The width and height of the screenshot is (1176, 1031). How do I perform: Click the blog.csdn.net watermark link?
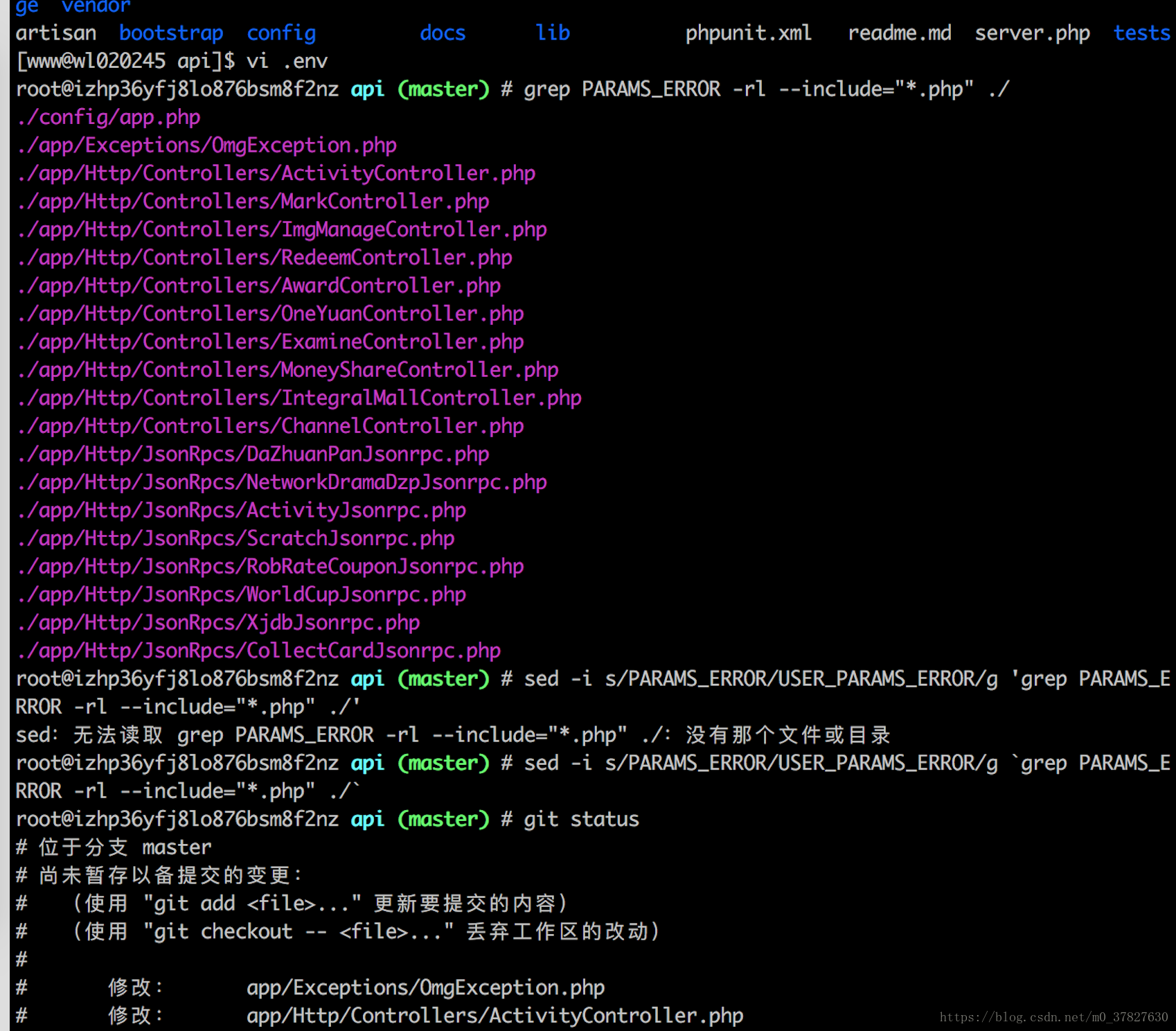coord(1053,1019)
